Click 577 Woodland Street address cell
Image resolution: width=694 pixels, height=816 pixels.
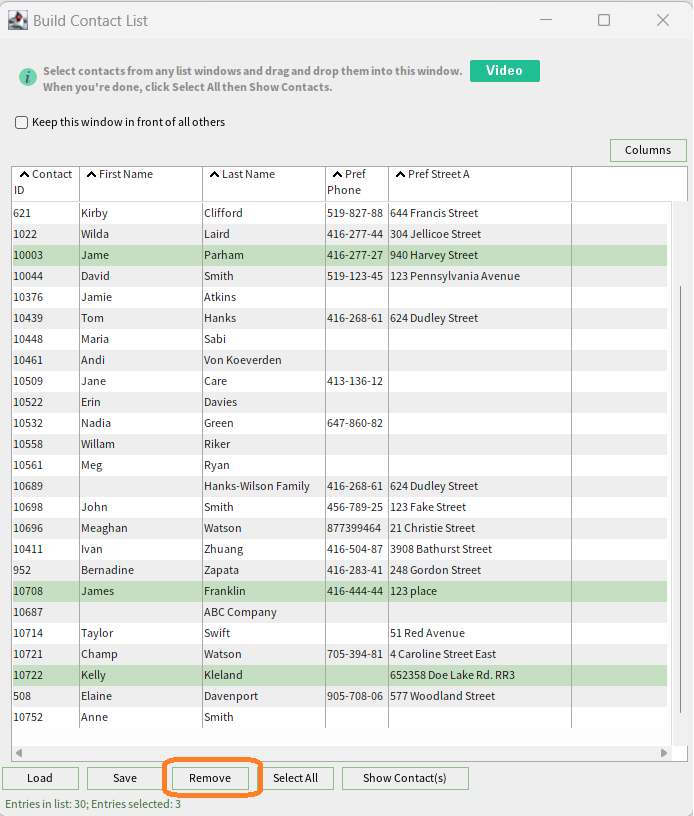tap(480, 696)
